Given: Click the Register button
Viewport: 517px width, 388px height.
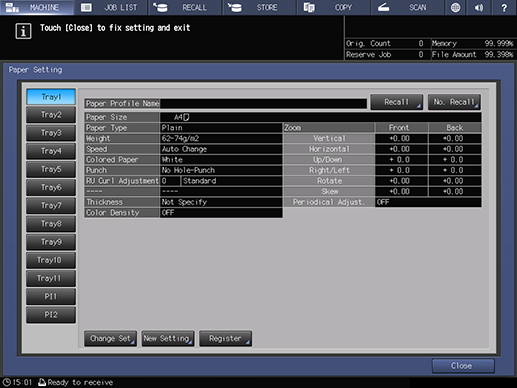Looking at the screenshot, I should pyautogui.click(x=225, y=339).
